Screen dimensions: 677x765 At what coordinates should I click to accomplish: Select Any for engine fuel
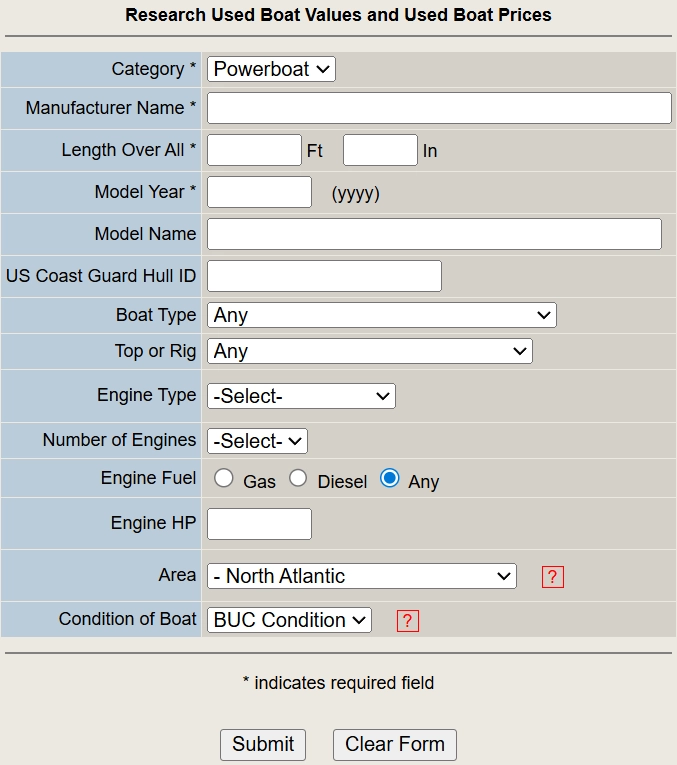pos(389,478)
